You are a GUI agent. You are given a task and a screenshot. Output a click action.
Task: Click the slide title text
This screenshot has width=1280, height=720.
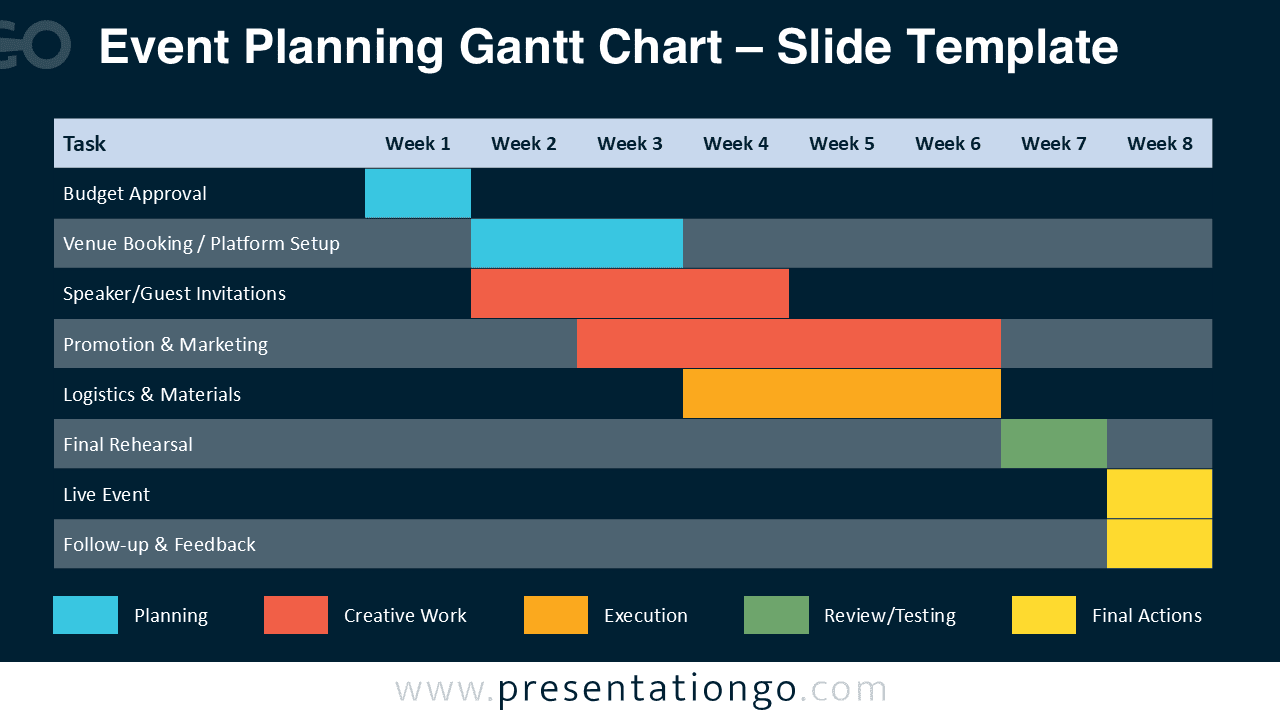point(608,47)
